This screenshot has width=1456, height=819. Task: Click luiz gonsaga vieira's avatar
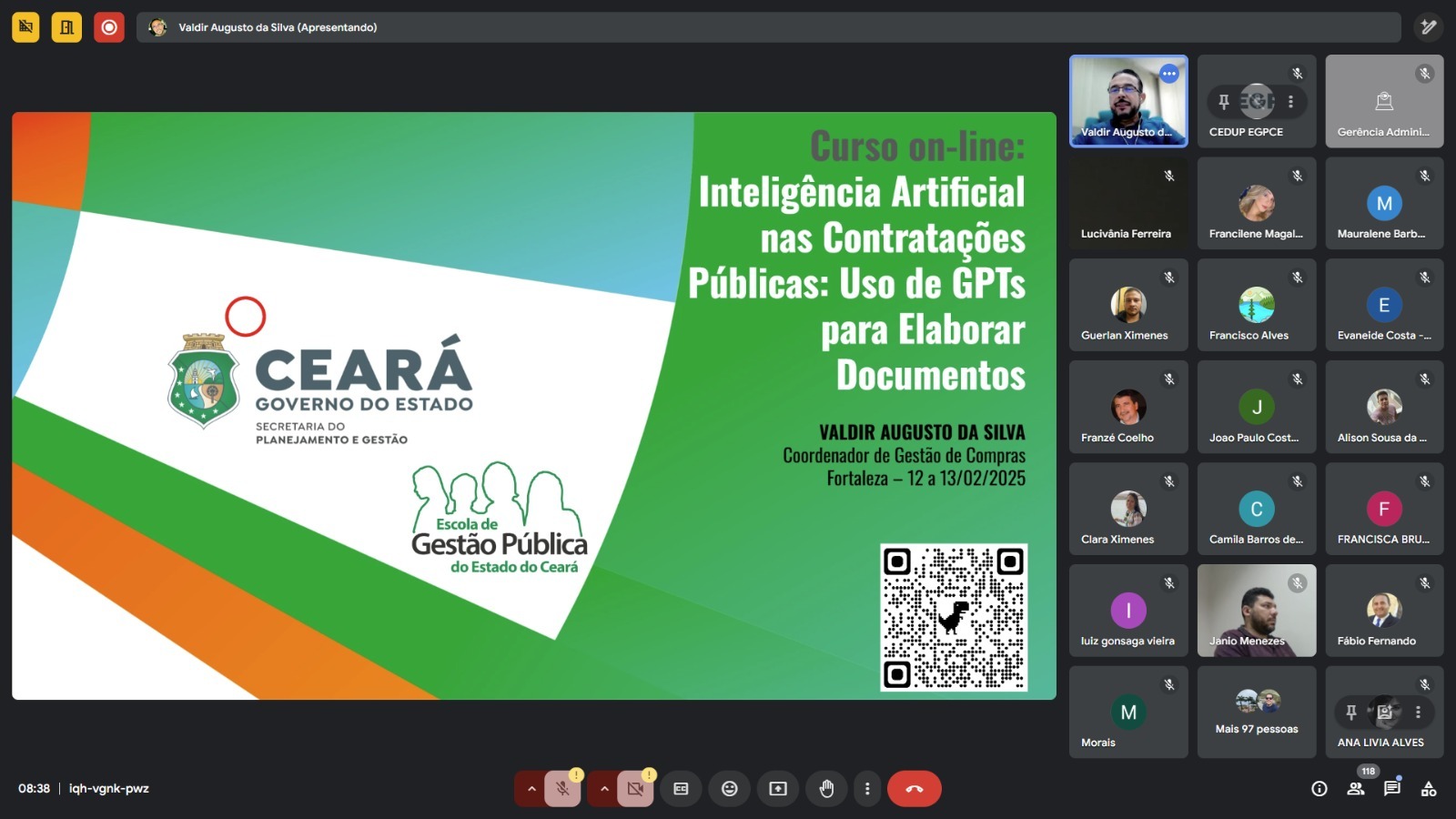(1128, 611)
